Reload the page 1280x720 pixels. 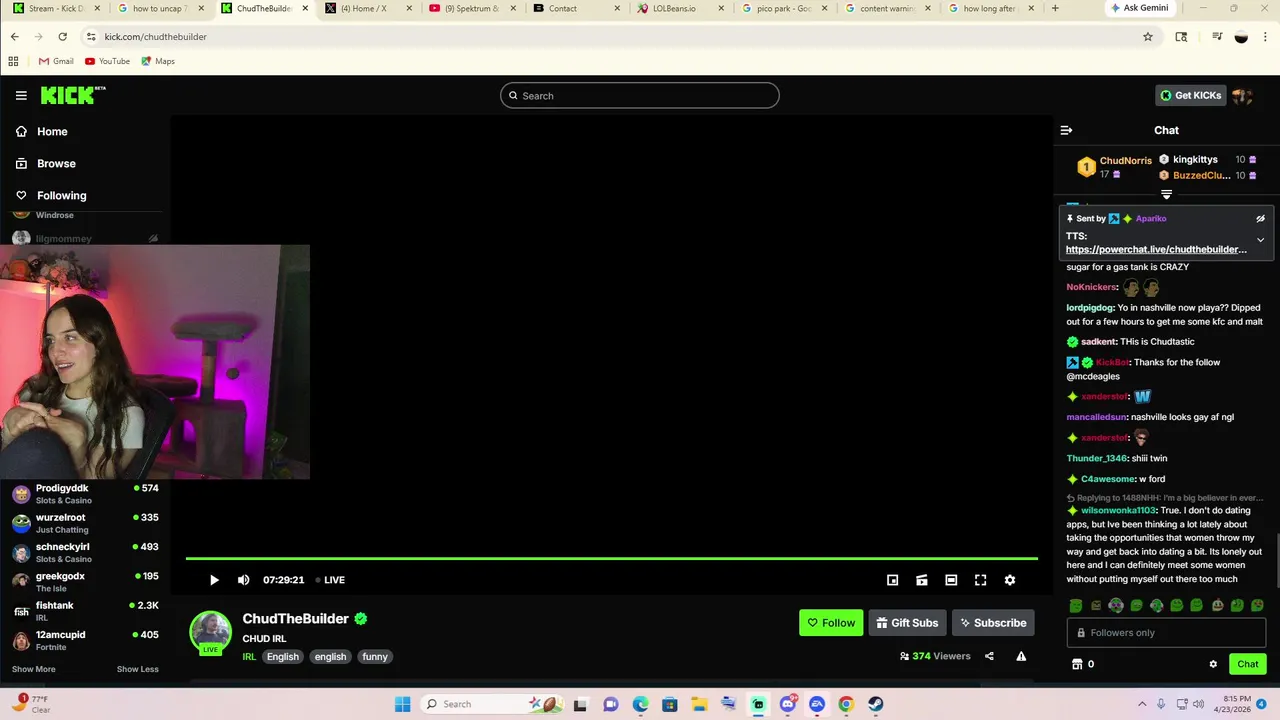62,37
